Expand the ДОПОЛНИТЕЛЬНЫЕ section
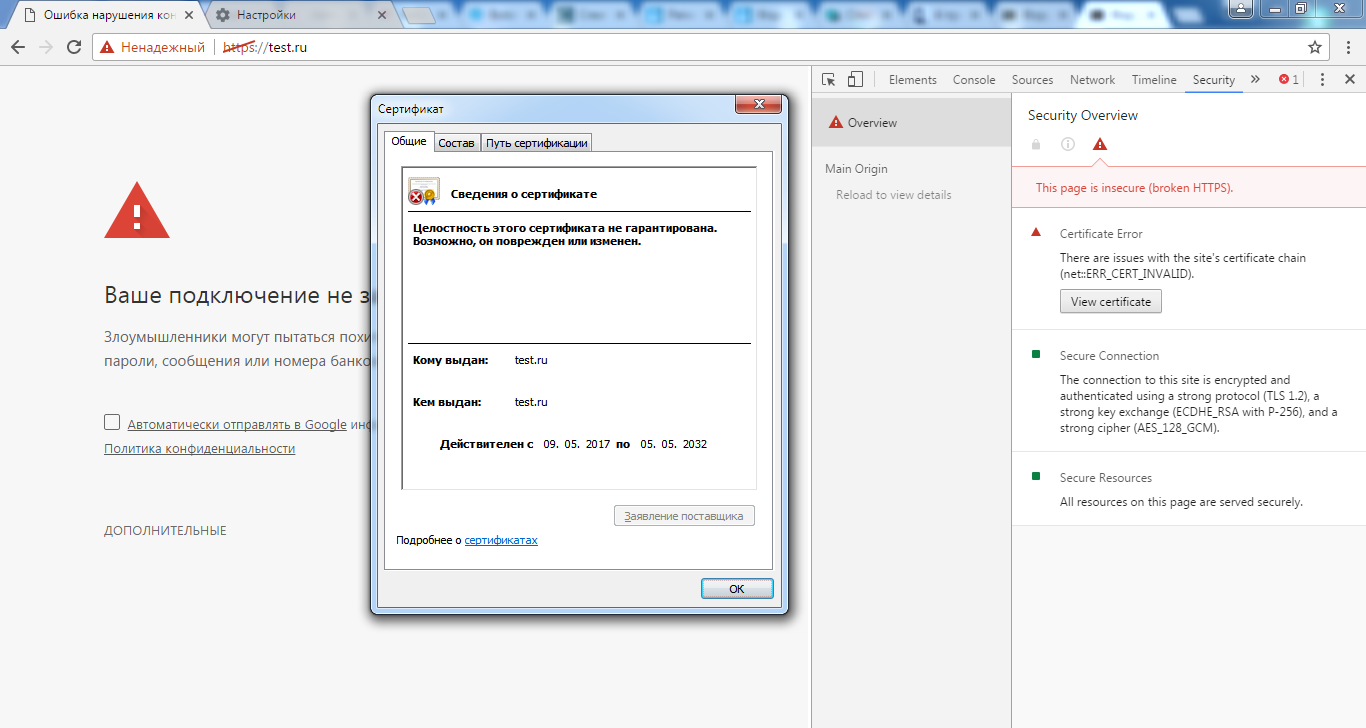This screenshot has height=728, width=1366. tap(165, 531)
